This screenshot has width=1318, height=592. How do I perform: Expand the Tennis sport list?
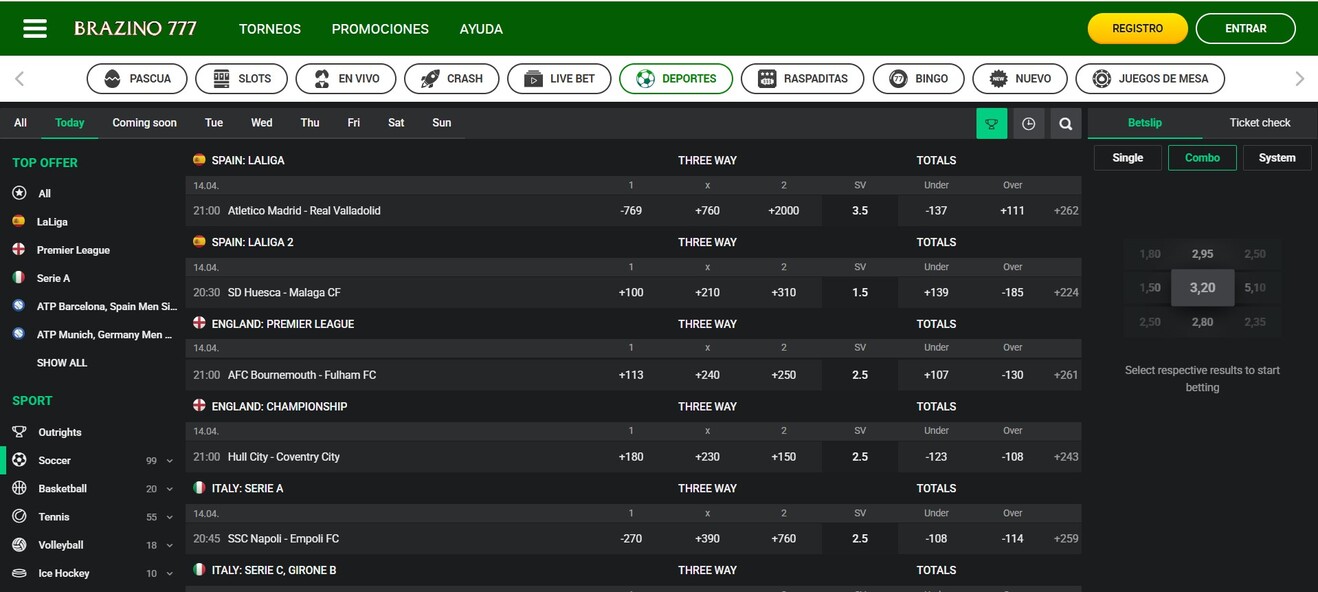coord(169,517)
